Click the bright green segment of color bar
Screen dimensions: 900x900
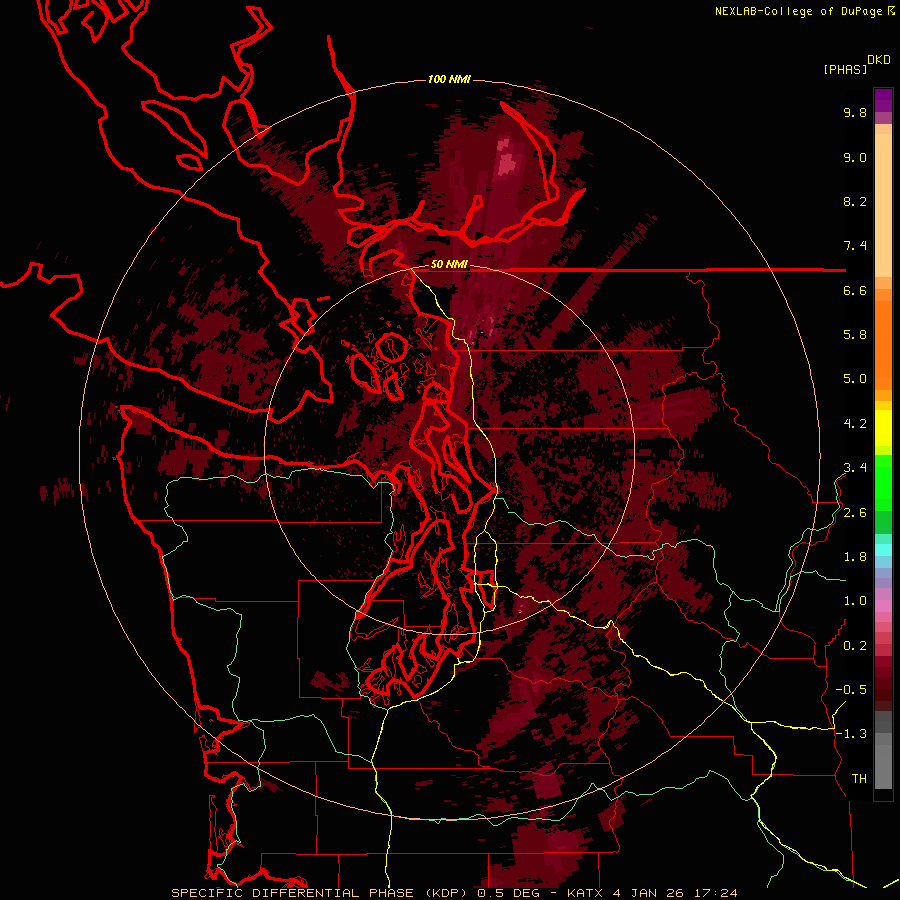[883, 482]
